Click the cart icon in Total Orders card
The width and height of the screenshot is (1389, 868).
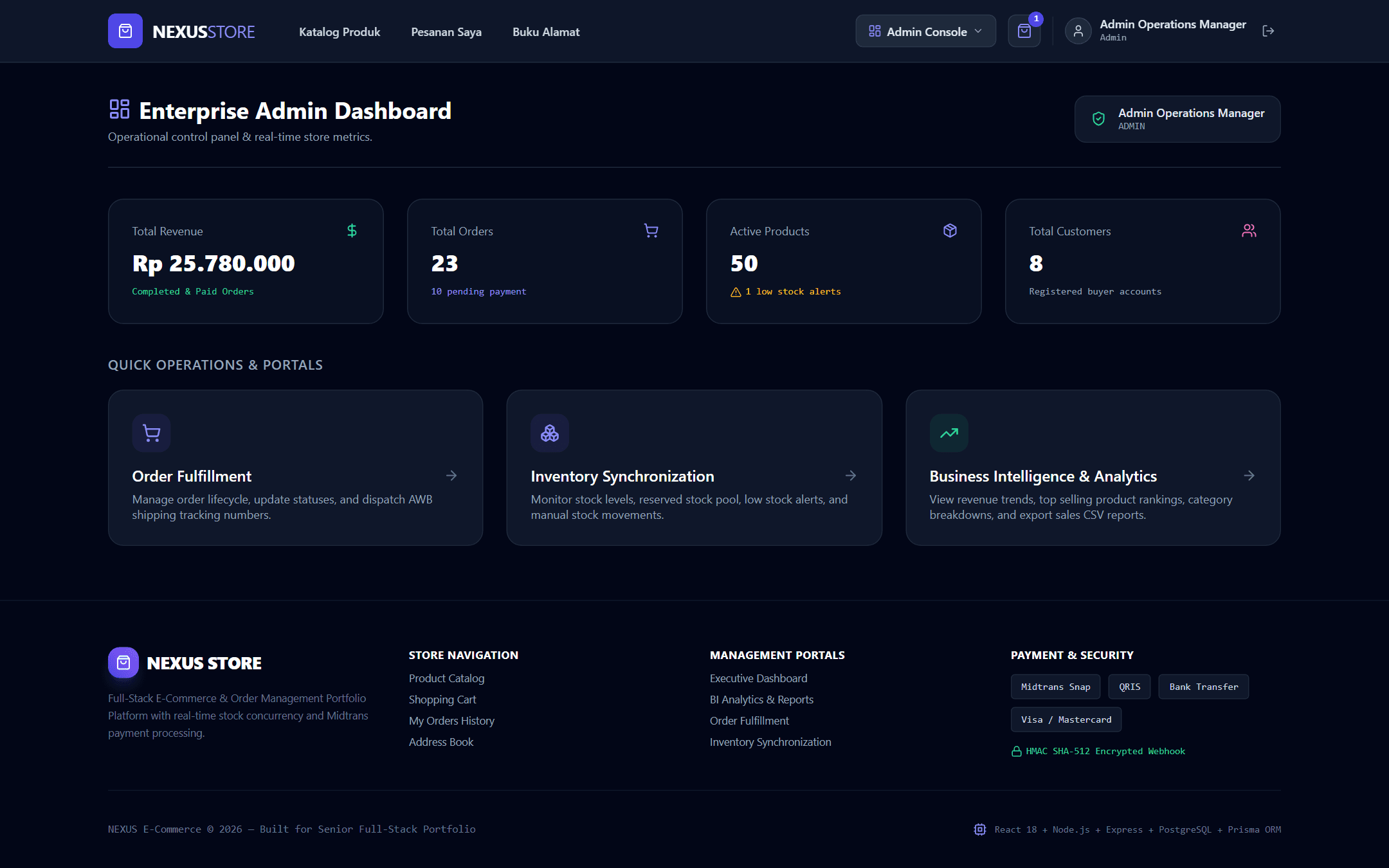(651, 230)
